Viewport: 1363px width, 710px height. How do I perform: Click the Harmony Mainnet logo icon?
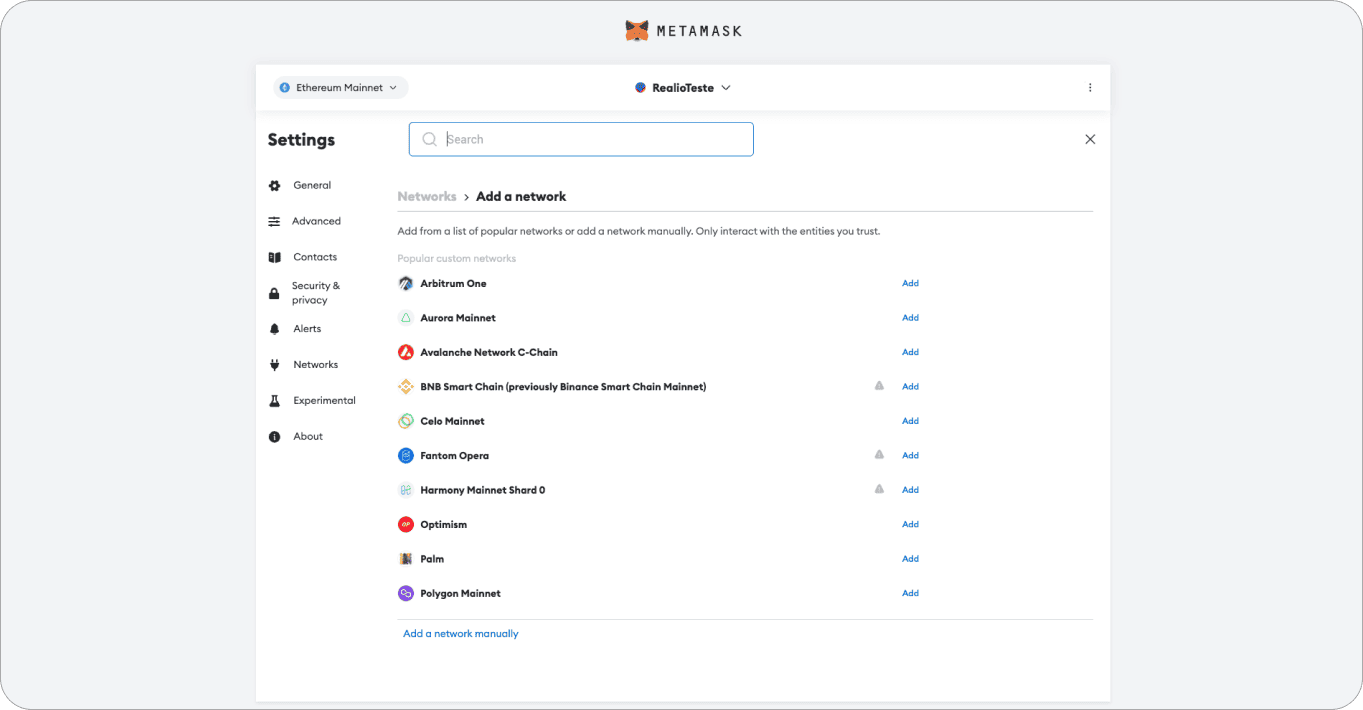[406, 491]
